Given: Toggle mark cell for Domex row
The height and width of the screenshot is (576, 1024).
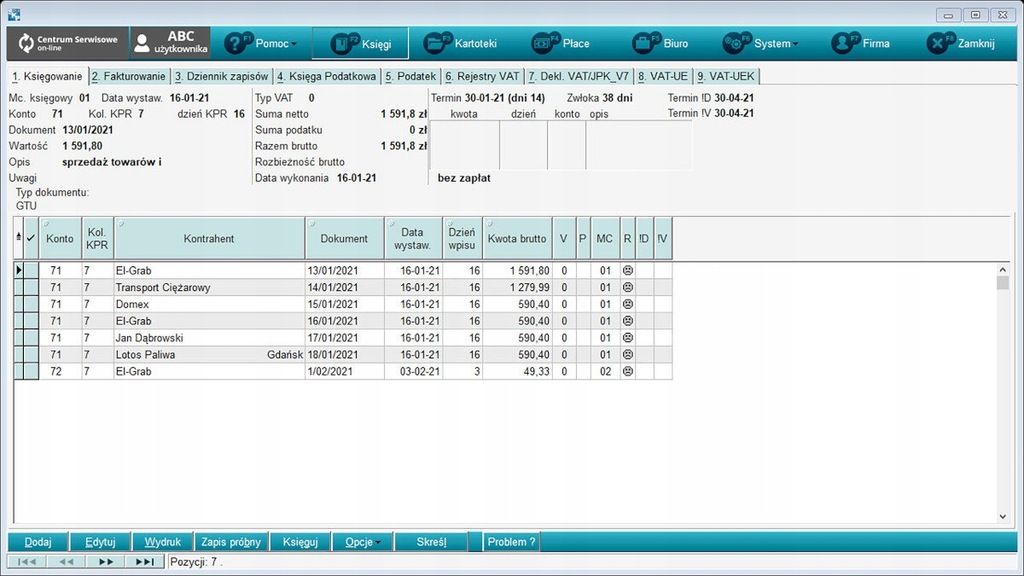Looking at the screenshot, I should (x=31, y=304).
